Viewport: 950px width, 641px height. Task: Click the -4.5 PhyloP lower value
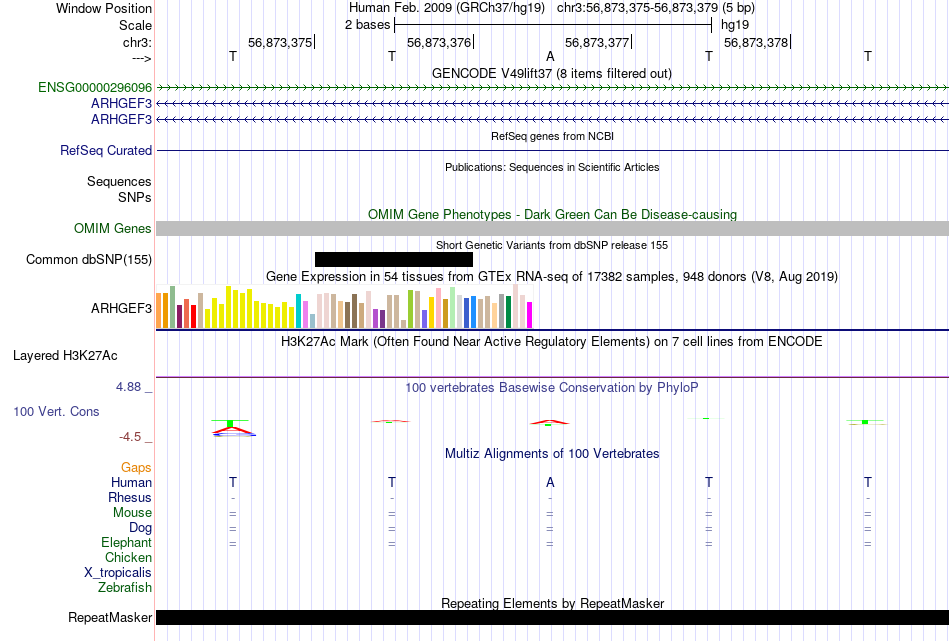(x=130, y=437)
